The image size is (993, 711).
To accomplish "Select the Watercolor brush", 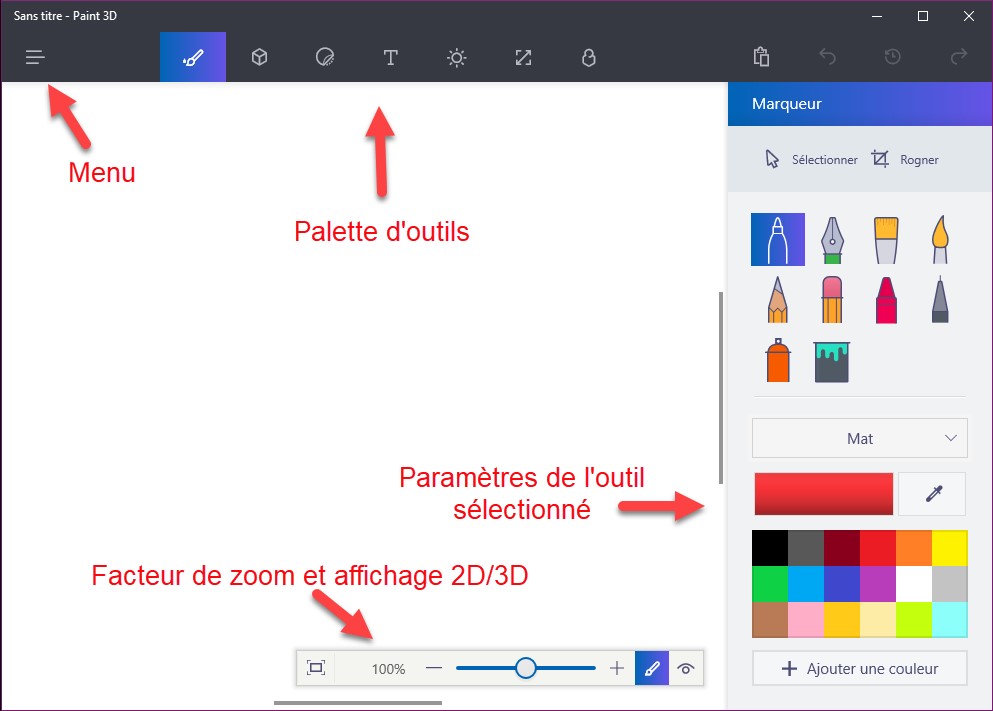I will (x=940, y=239).
